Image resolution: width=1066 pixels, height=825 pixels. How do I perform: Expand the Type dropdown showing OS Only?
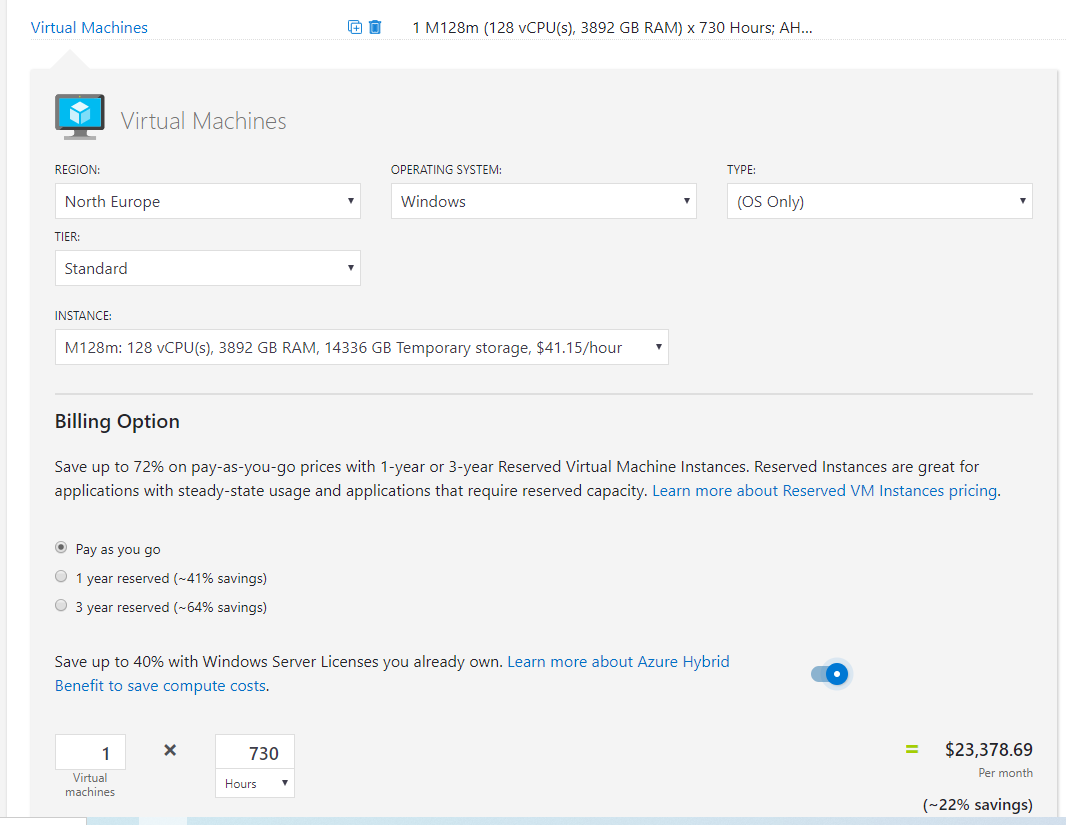tap(879, 201)
